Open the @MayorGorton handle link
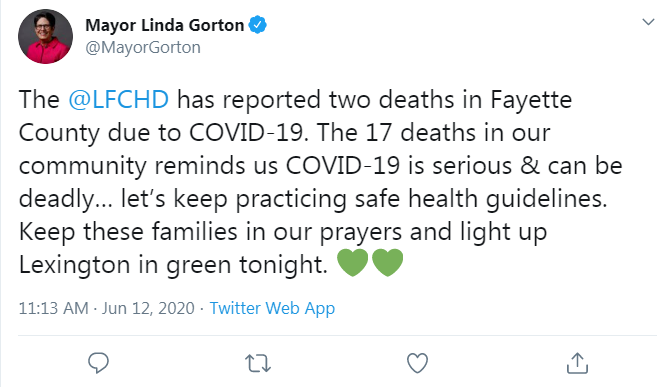The height and width of the screenshot is (387, 672). click(143, 48)
